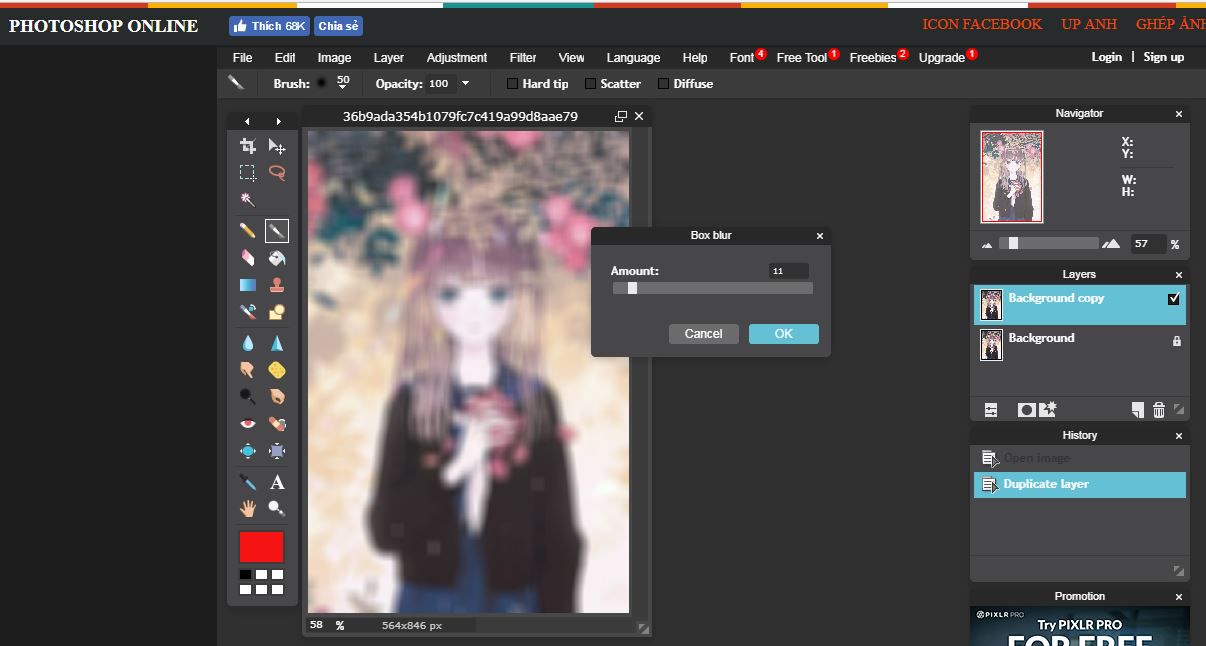Select the Crop tool
Image resolution: width=1206 pixels, height=646 pixels.
pos(248,146)
